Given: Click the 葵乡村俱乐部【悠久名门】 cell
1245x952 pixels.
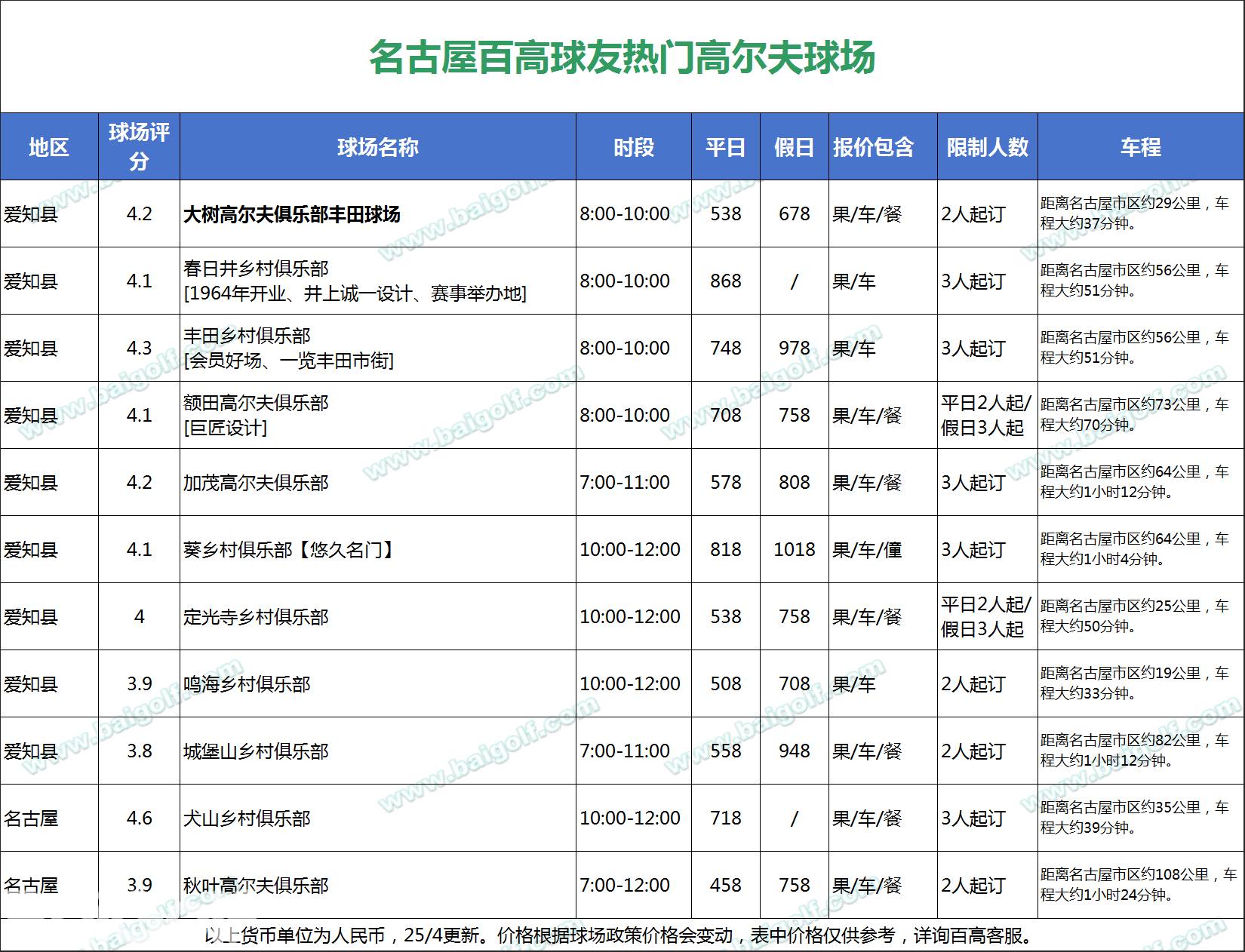Looking at the screenshot, I should [x=290, y=549].
